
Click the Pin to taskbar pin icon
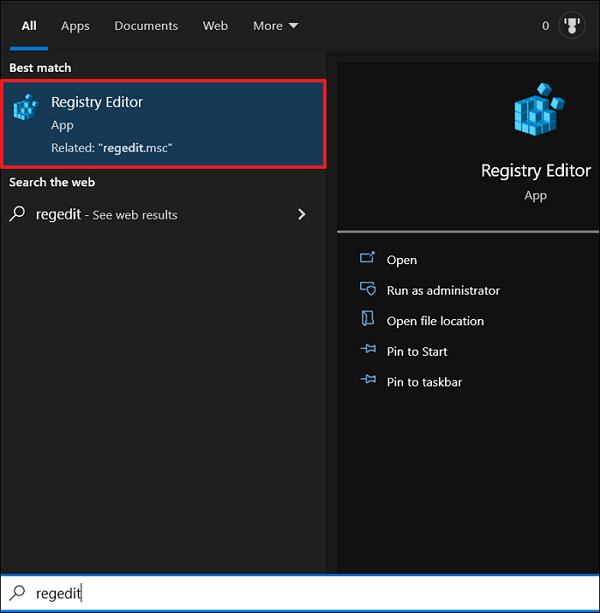pyautogui.click(x=368, y=379)
